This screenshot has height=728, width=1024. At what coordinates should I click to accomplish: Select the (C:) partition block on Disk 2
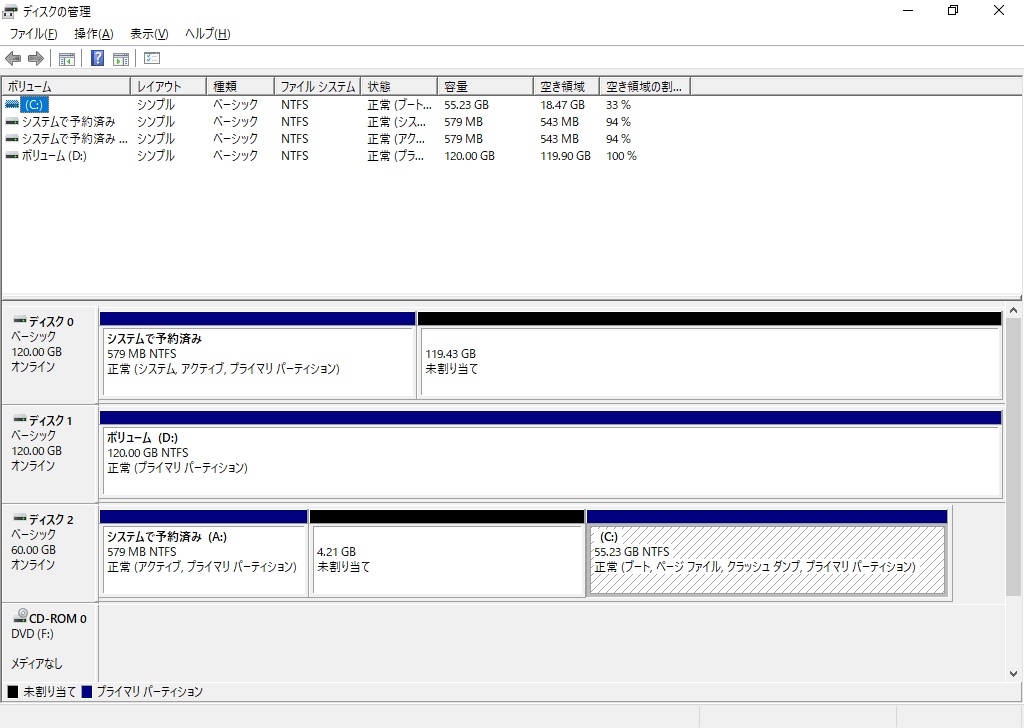coord(767,553)
